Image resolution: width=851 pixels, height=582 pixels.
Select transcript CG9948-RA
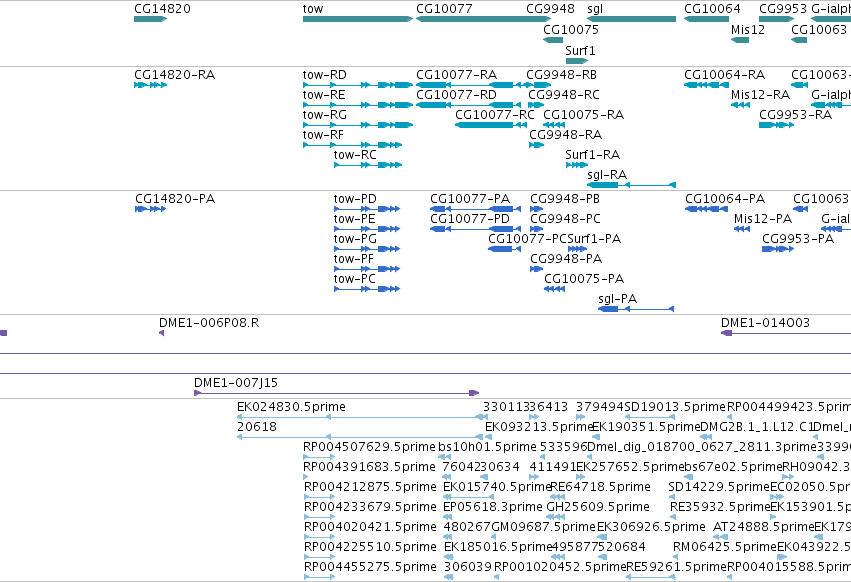(x=536, y=145)
